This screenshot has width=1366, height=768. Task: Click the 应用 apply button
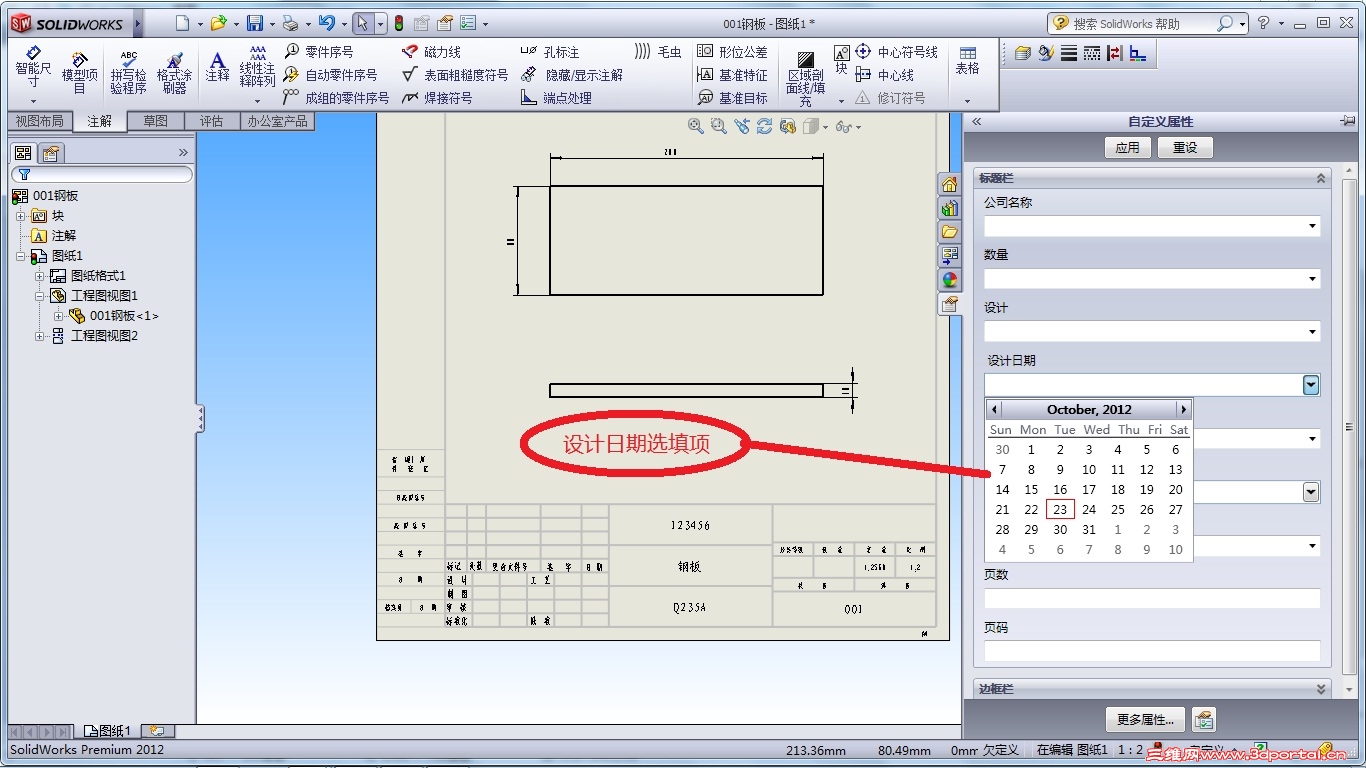pos(1128,147)
